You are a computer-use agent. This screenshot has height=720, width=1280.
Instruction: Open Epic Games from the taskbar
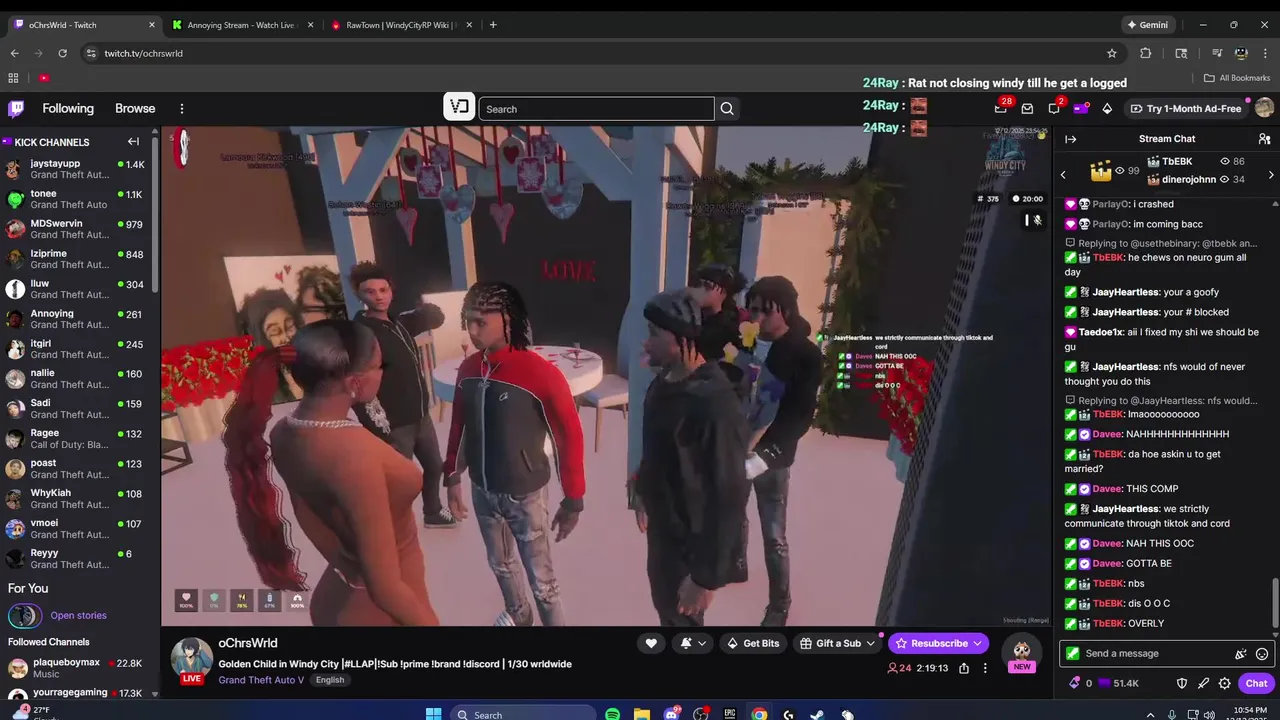coord(730,714)
